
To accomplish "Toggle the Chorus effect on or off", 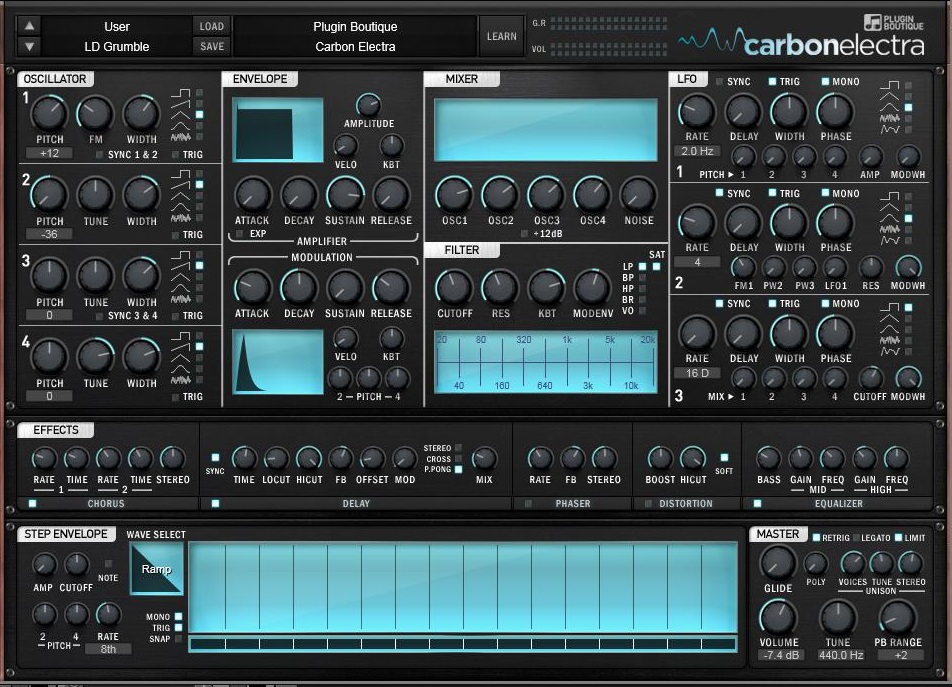I will coord(32,503).
